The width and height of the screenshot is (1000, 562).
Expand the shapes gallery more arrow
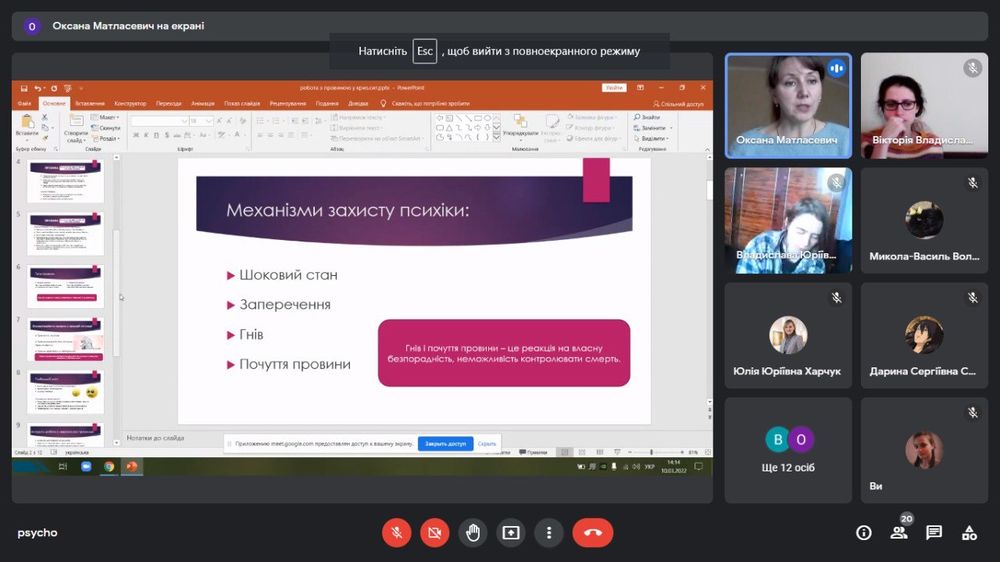click(497, 137)
